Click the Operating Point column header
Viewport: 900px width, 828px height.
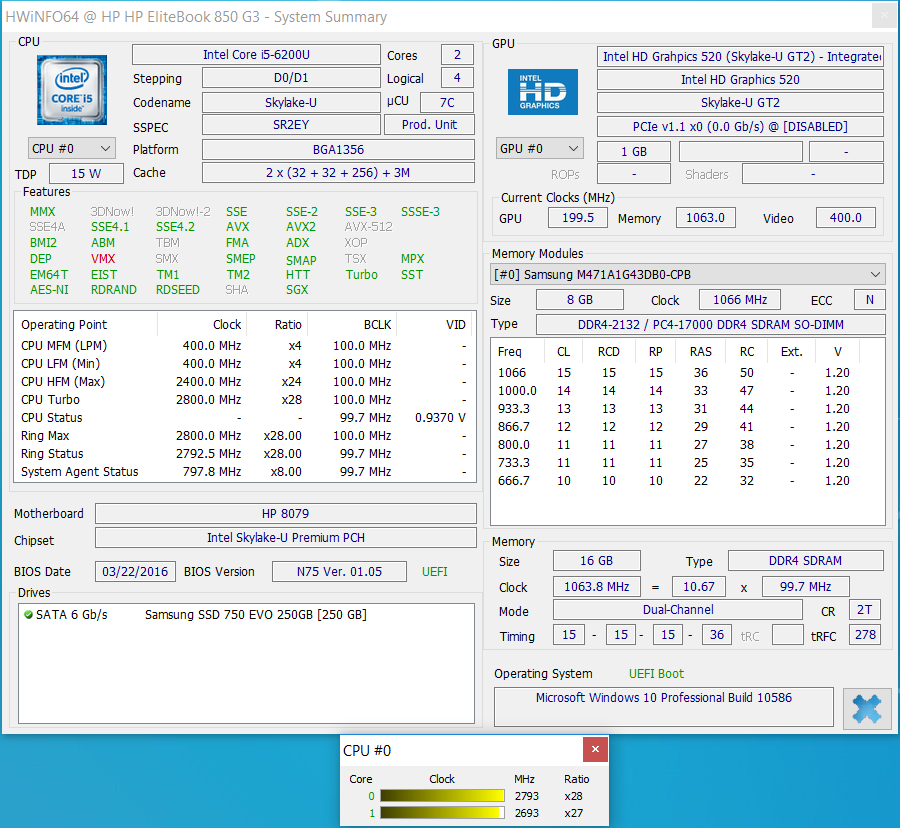[x=86, y=324]
